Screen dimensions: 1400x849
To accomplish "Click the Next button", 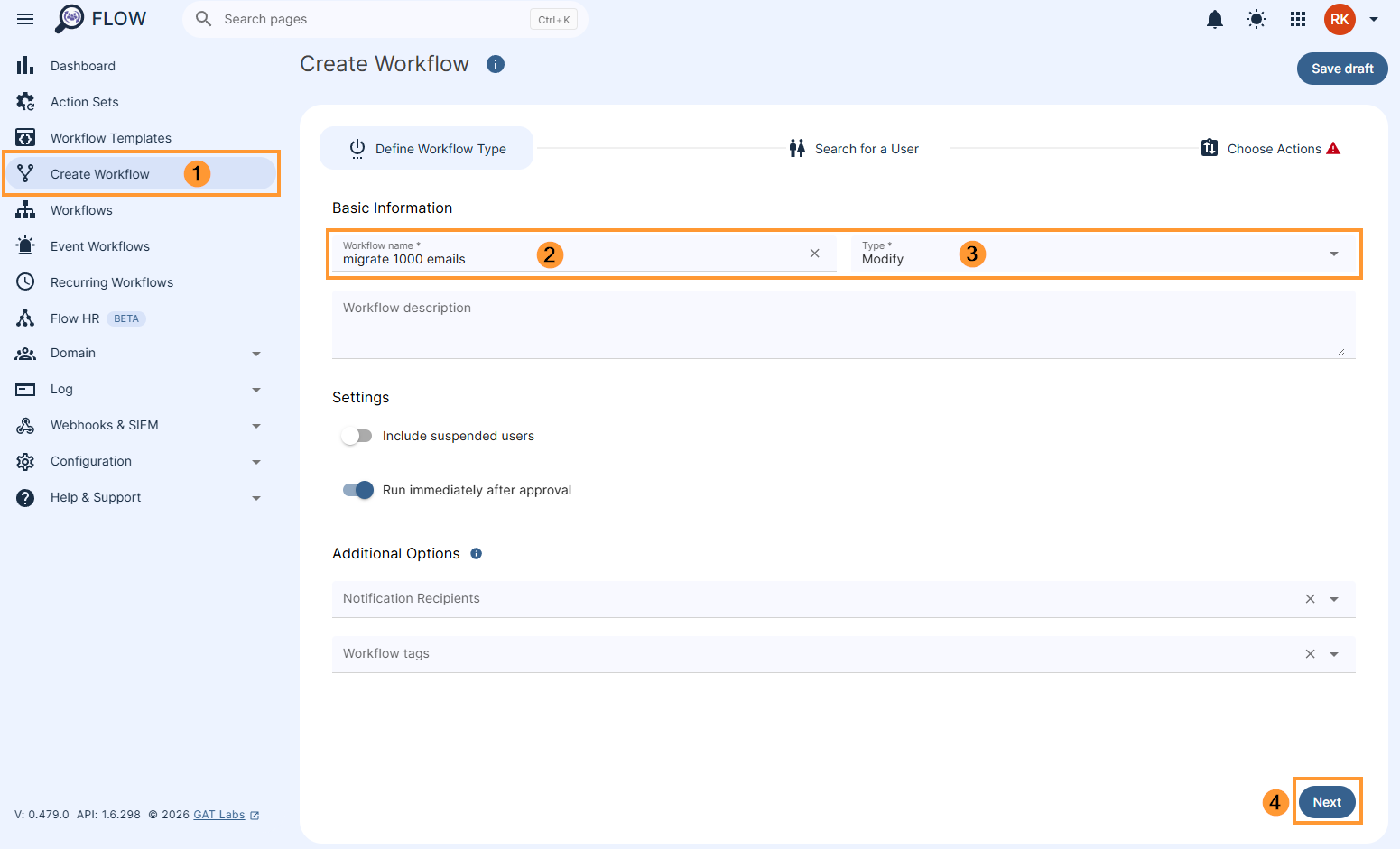I will pyautogui.click(x=1327, y=802).
